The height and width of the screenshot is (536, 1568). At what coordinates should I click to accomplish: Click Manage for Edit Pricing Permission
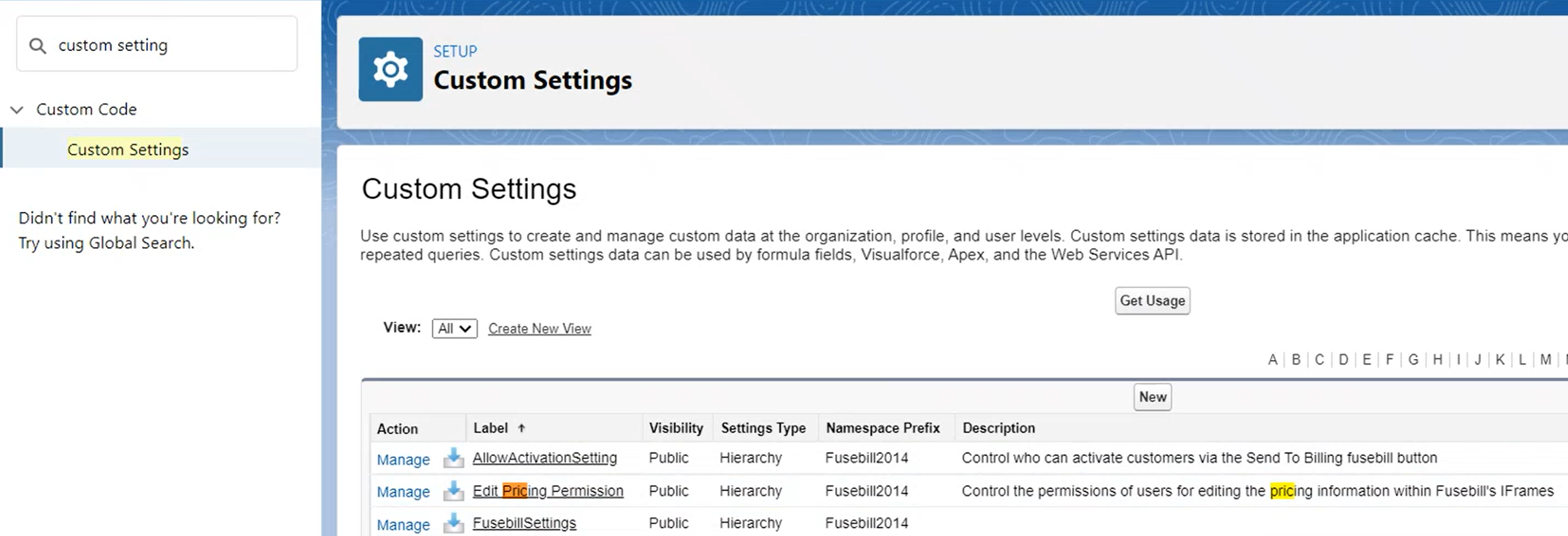pos(403,491)
